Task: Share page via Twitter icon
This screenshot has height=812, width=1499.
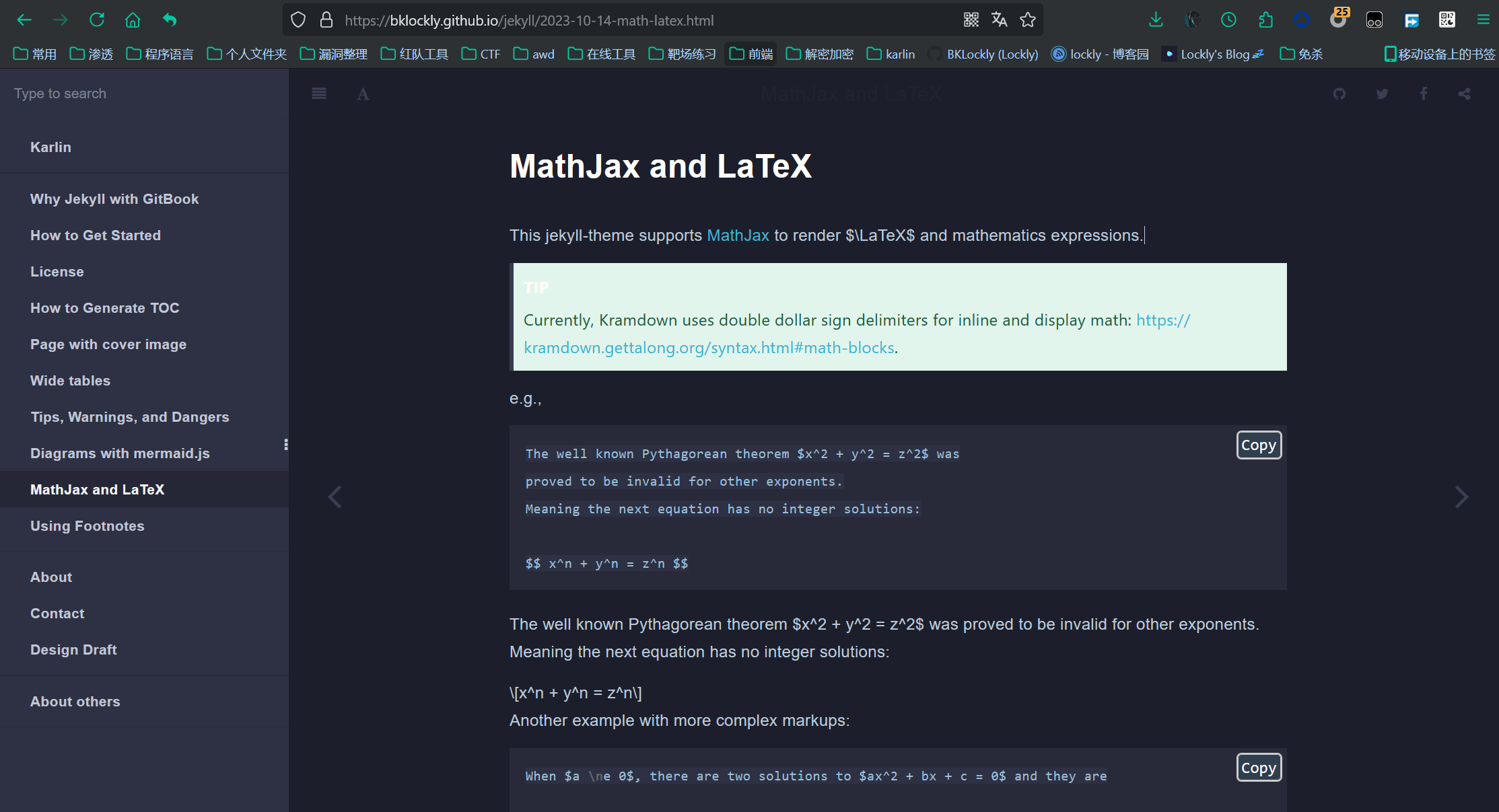Action: [x=1382, y=94]
